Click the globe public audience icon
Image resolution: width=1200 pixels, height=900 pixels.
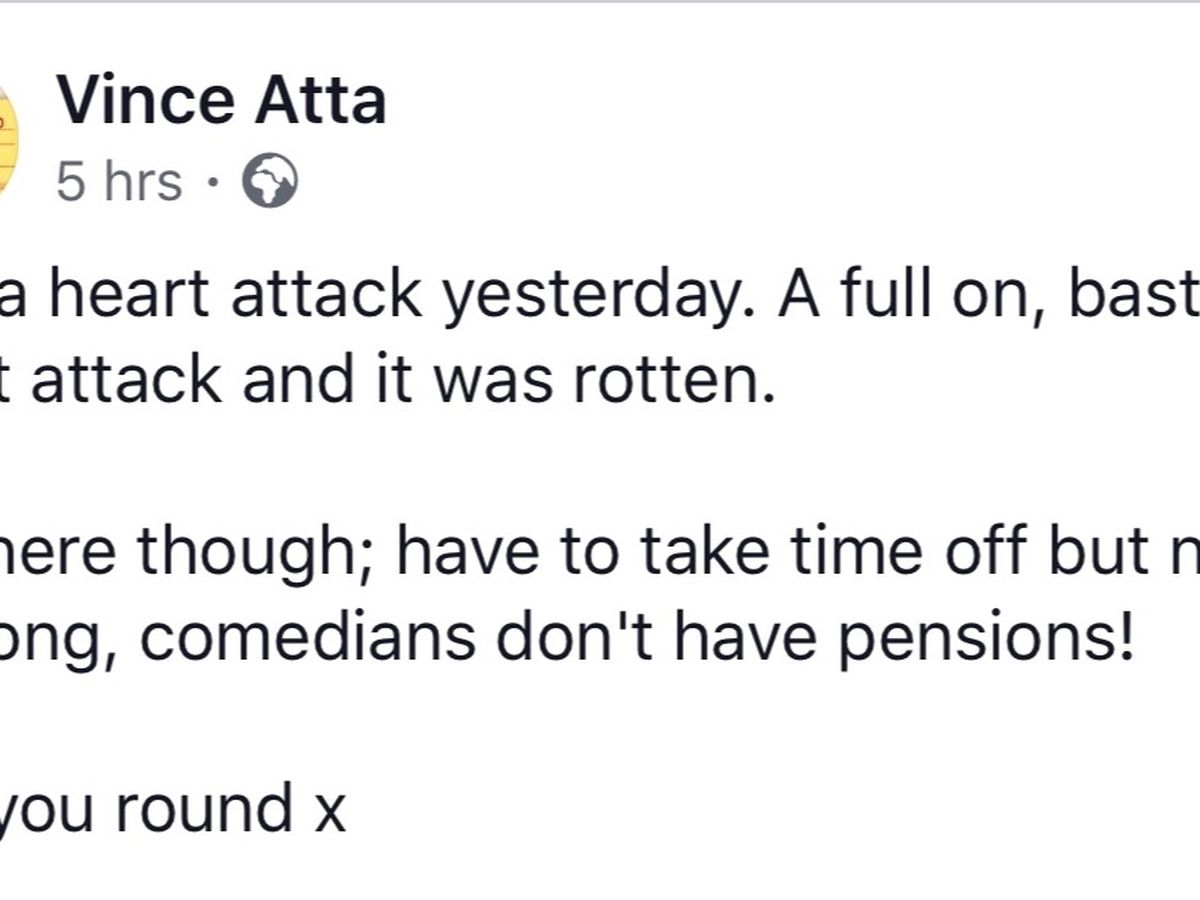coord(271,183)
